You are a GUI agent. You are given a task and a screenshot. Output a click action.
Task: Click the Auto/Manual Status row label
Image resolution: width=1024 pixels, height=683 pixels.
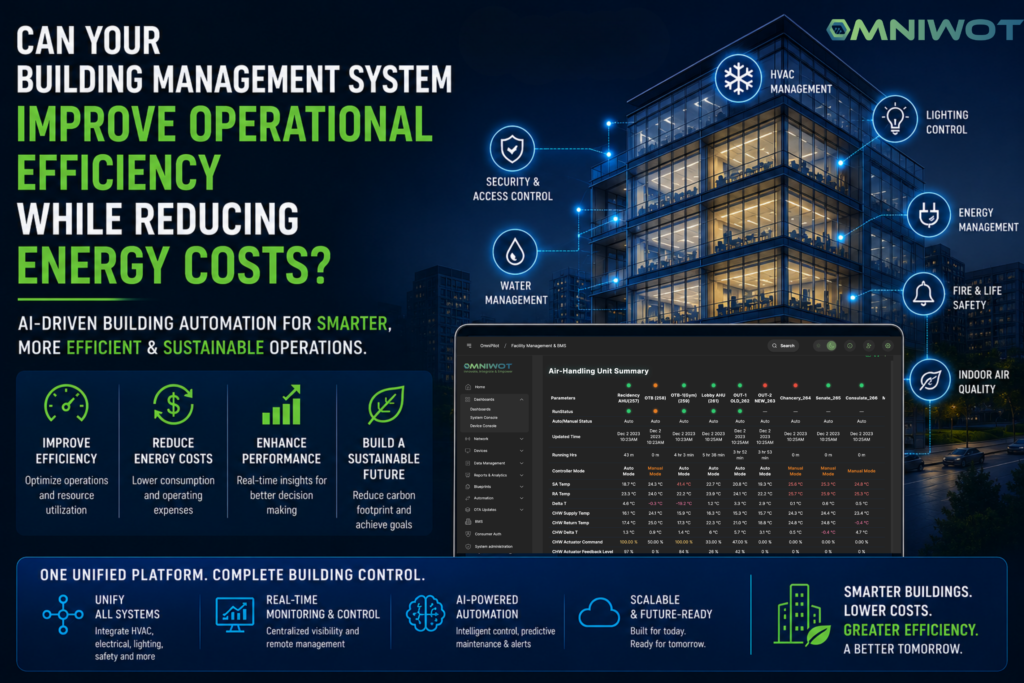point(572,421)
